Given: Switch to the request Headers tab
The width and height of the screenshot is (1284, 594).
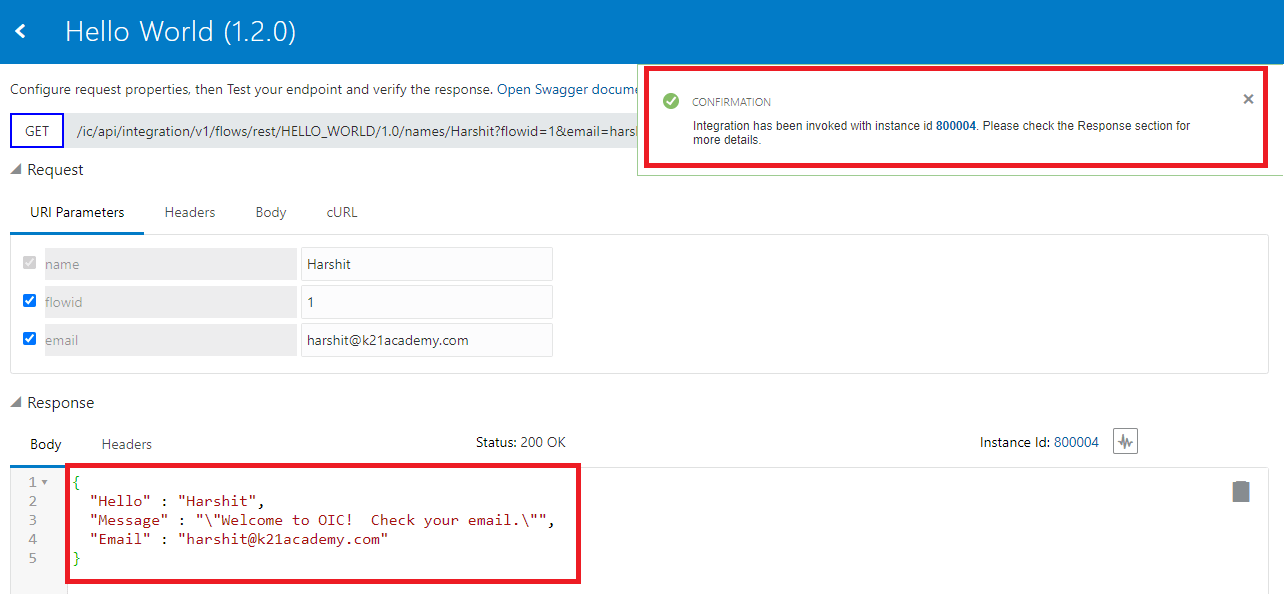Looking at the screenshot, I should tap(190, 213).
